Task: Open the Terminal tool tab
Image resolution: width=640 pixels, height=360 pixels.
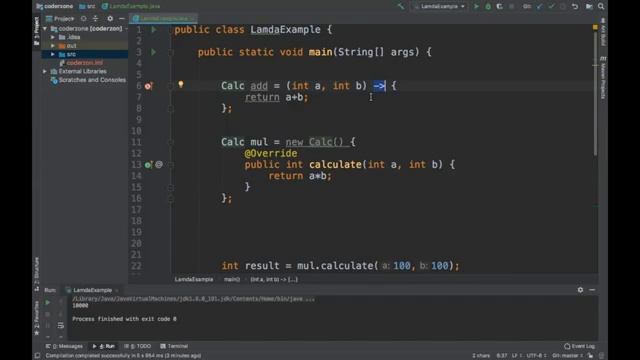Action: pyautogui.click(x=174, y=346)
